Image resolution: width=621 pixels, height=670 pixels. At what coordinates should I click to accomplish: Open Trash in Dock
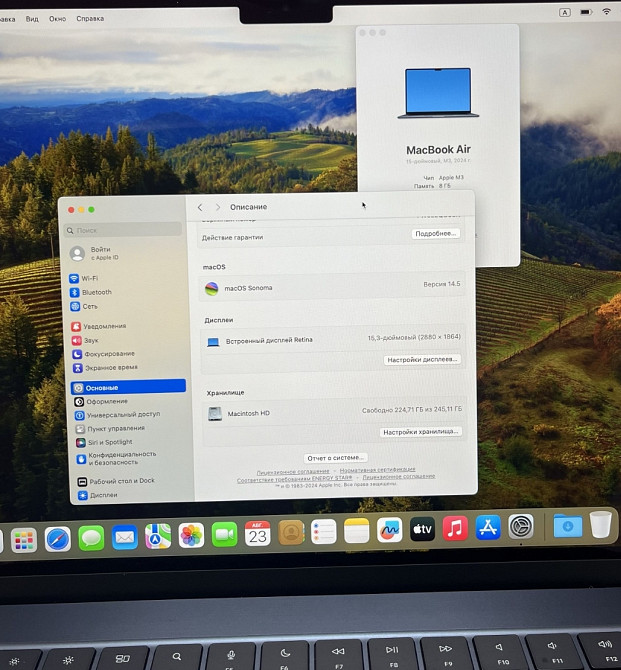(600, 524)
